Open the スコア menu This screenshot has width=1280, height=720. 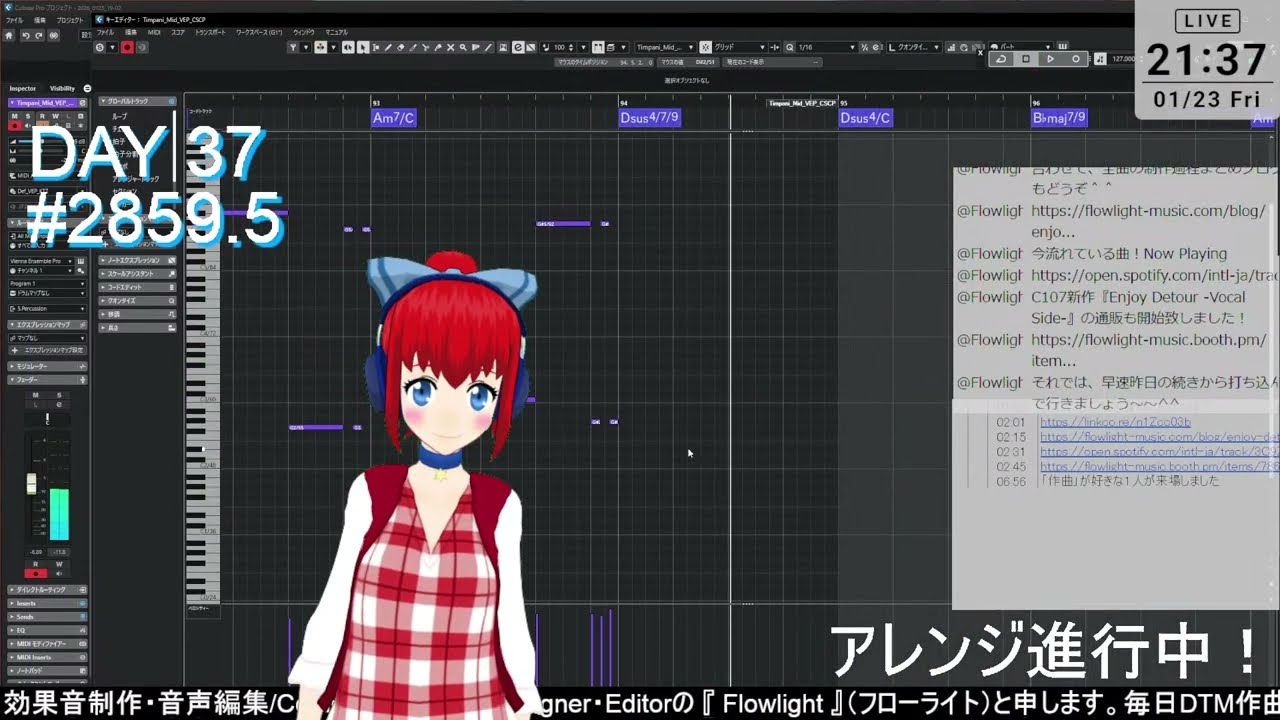pyautogui.click(x=177, y=32)
